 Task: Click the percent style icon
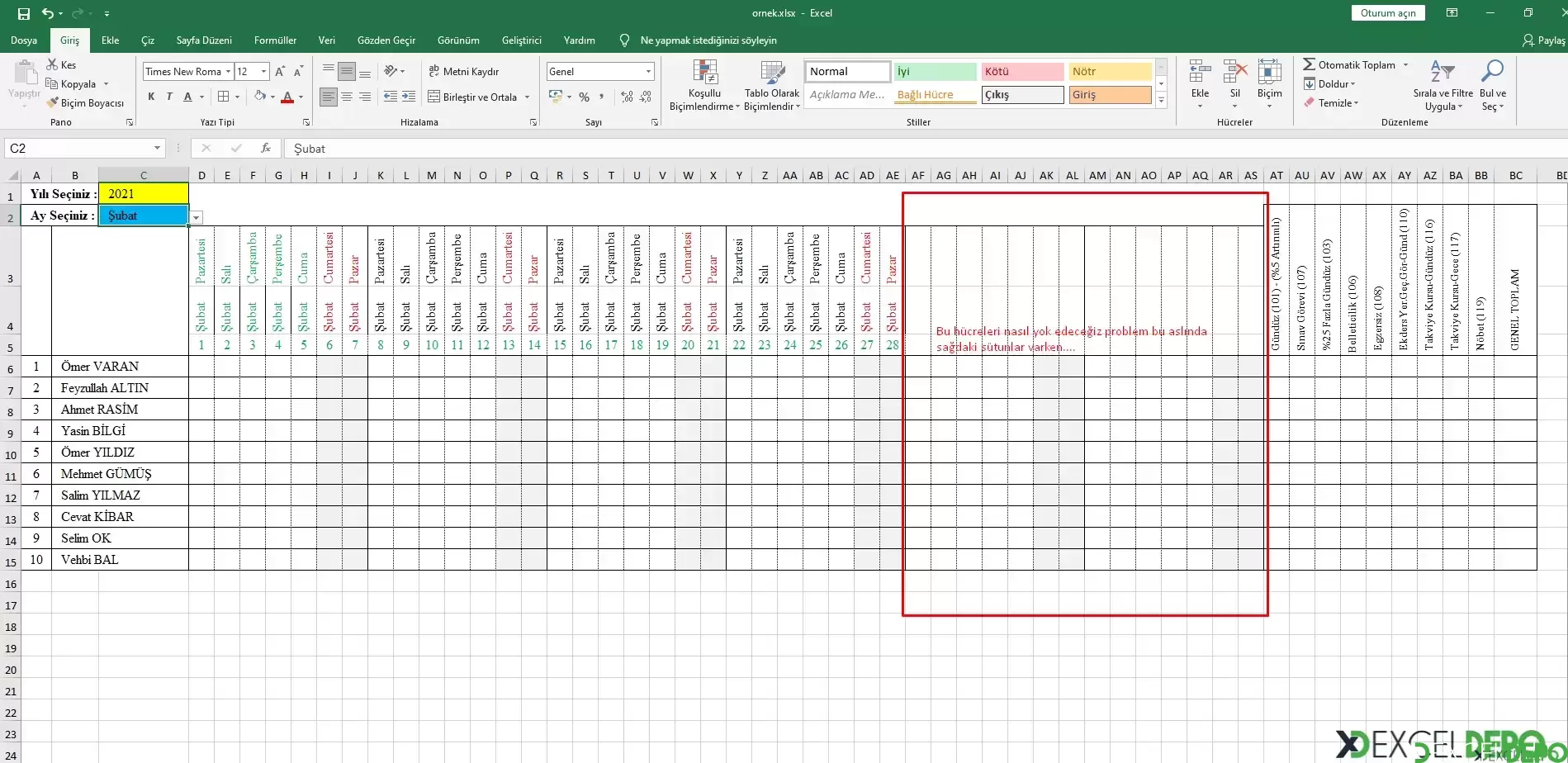(x=584, y=97)
